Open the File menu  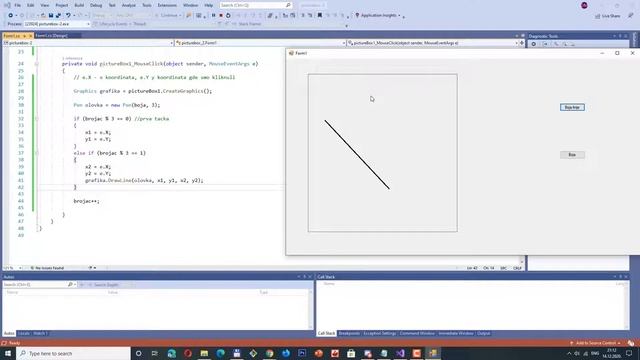(x=17, y=5)
